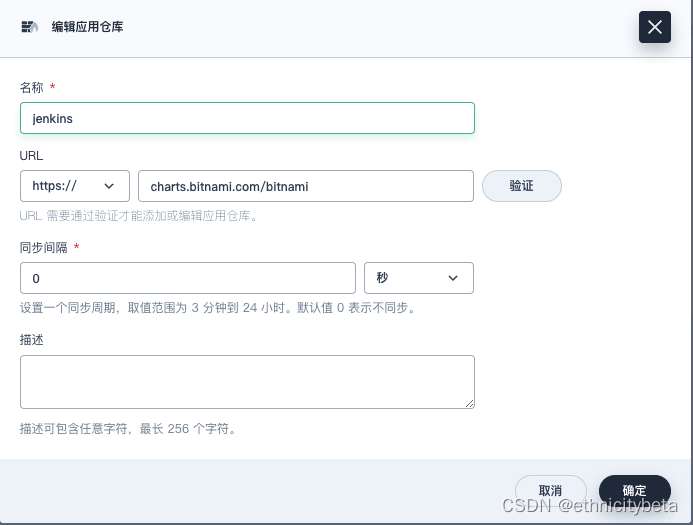Viewport: 693px width, 525px height.
Task: Click the 取消 cancel button
Action: click(x=550, y=491)
